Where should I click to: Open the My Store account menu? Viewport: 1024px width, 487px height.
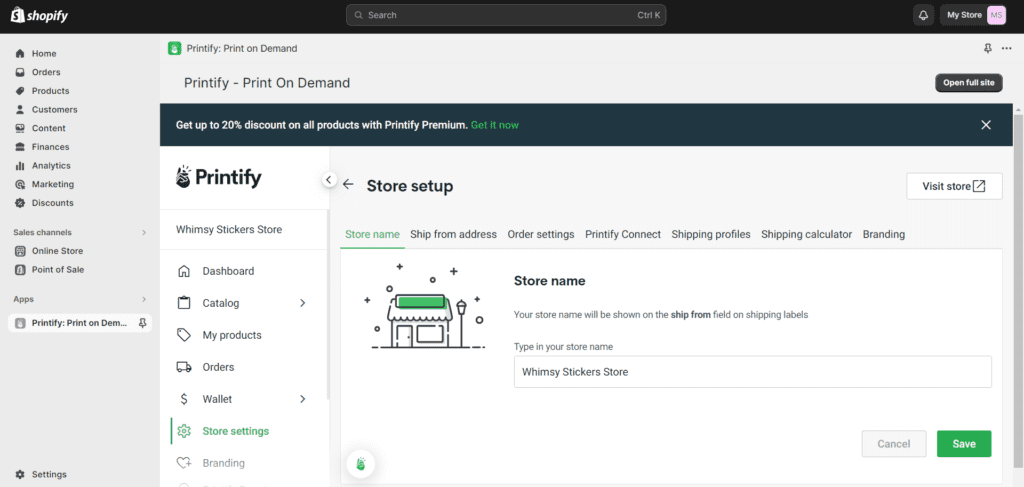pos(975,15)
